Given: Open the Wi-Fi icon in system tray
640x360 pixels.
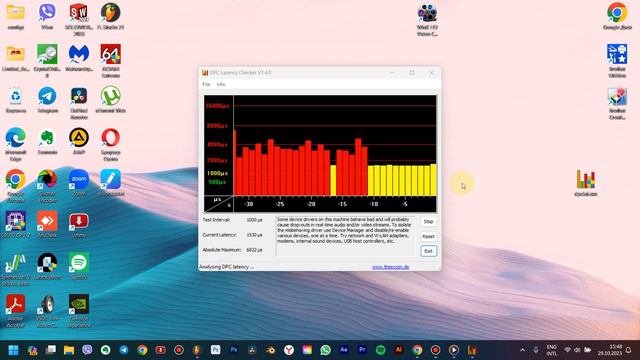Looking at the screenshot, I should pyautogui.click(x=567, y=350).
